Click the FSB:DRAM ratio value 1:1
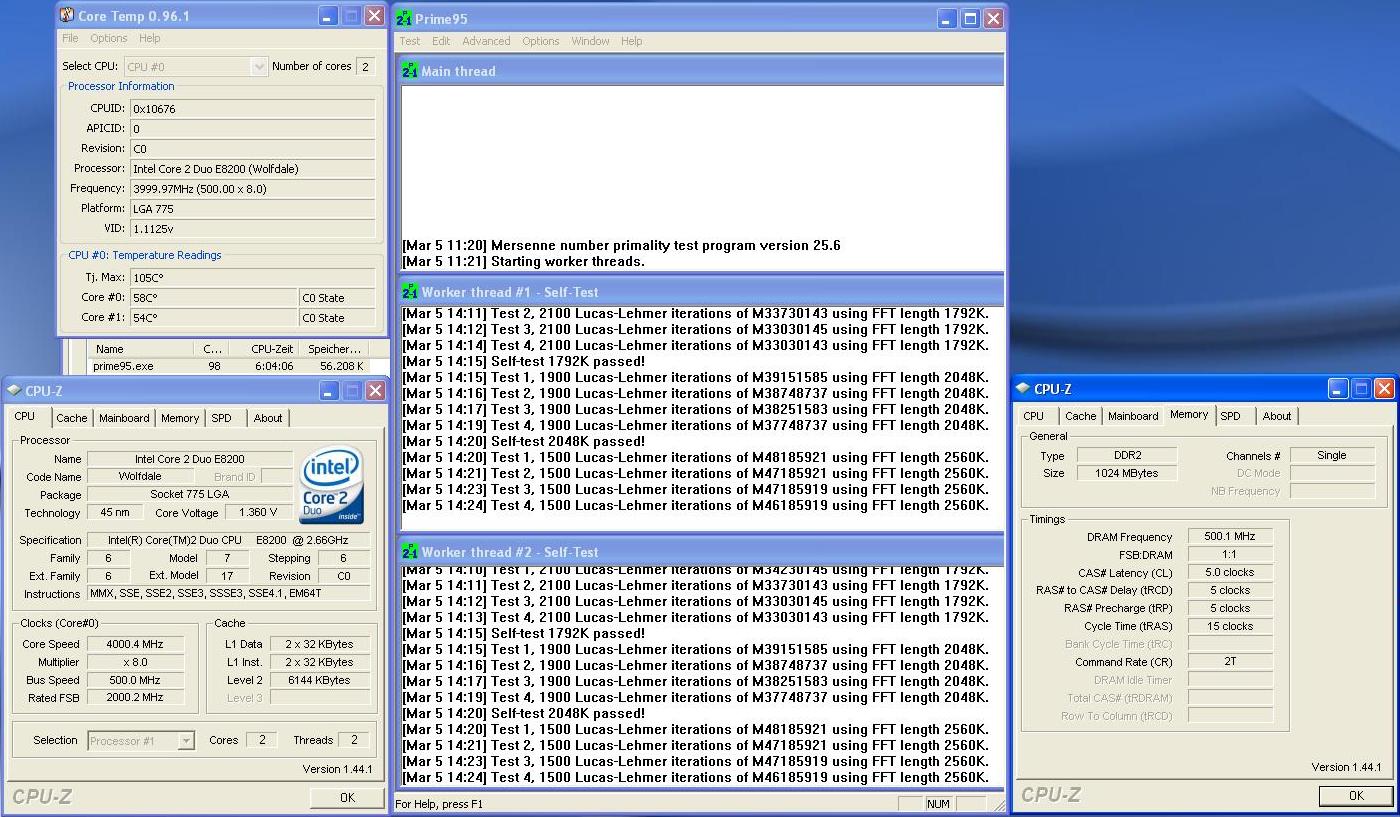Screen dimensions: 1400x817 pos(1230,555)
